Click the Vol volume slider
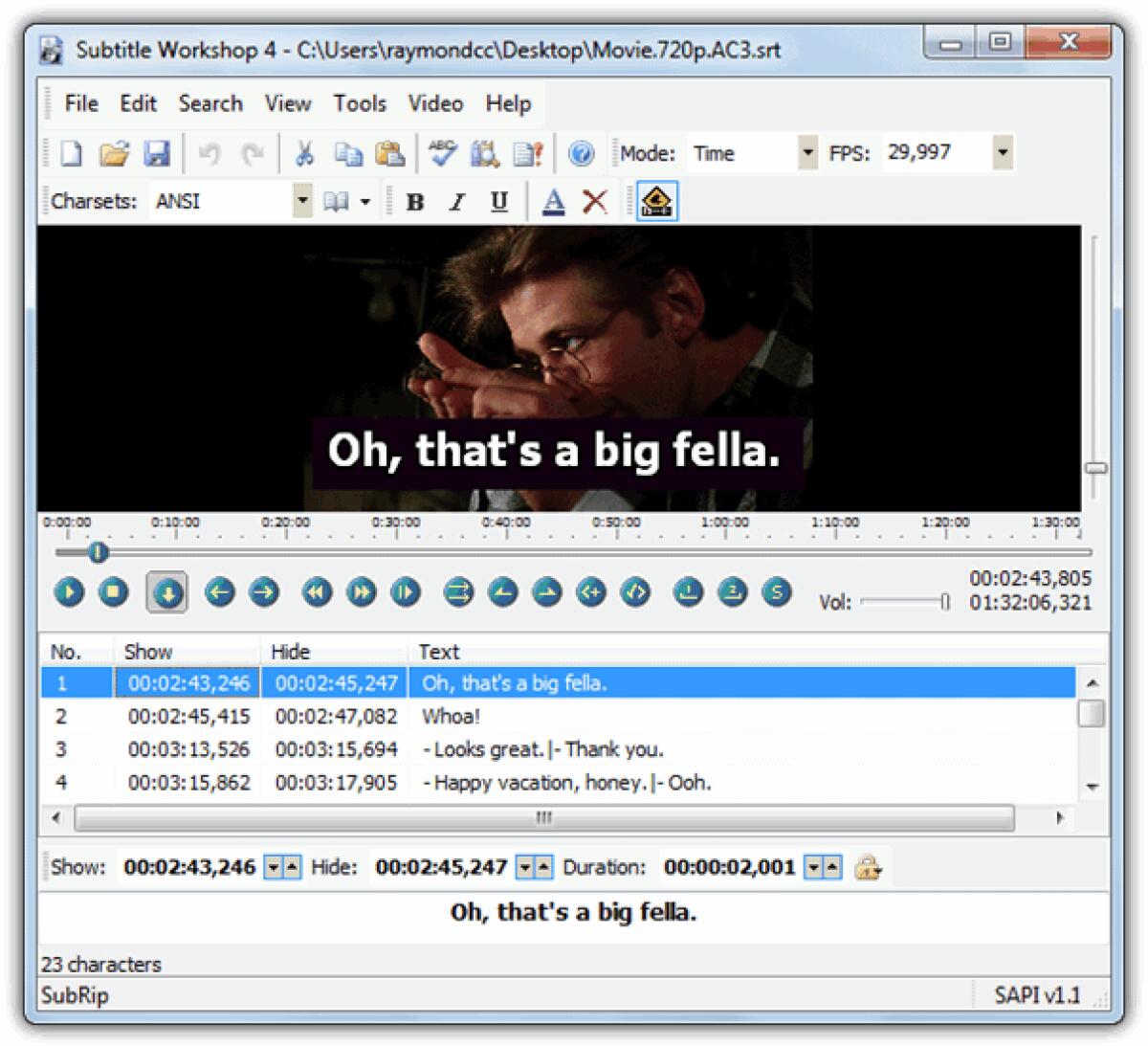The width and height of the screenshot is (1148, 1046). 903,602
